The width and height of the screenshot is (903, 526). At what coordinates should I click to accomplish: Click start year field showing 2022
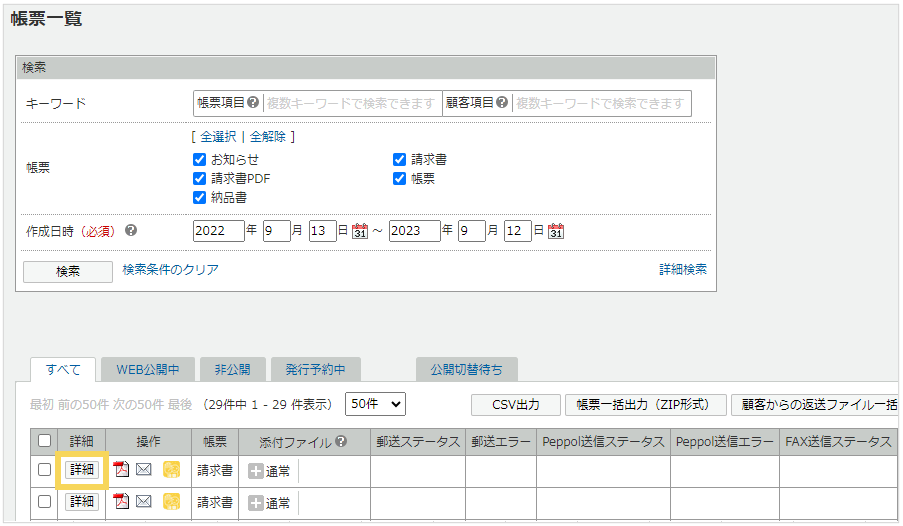click(219, 231)
